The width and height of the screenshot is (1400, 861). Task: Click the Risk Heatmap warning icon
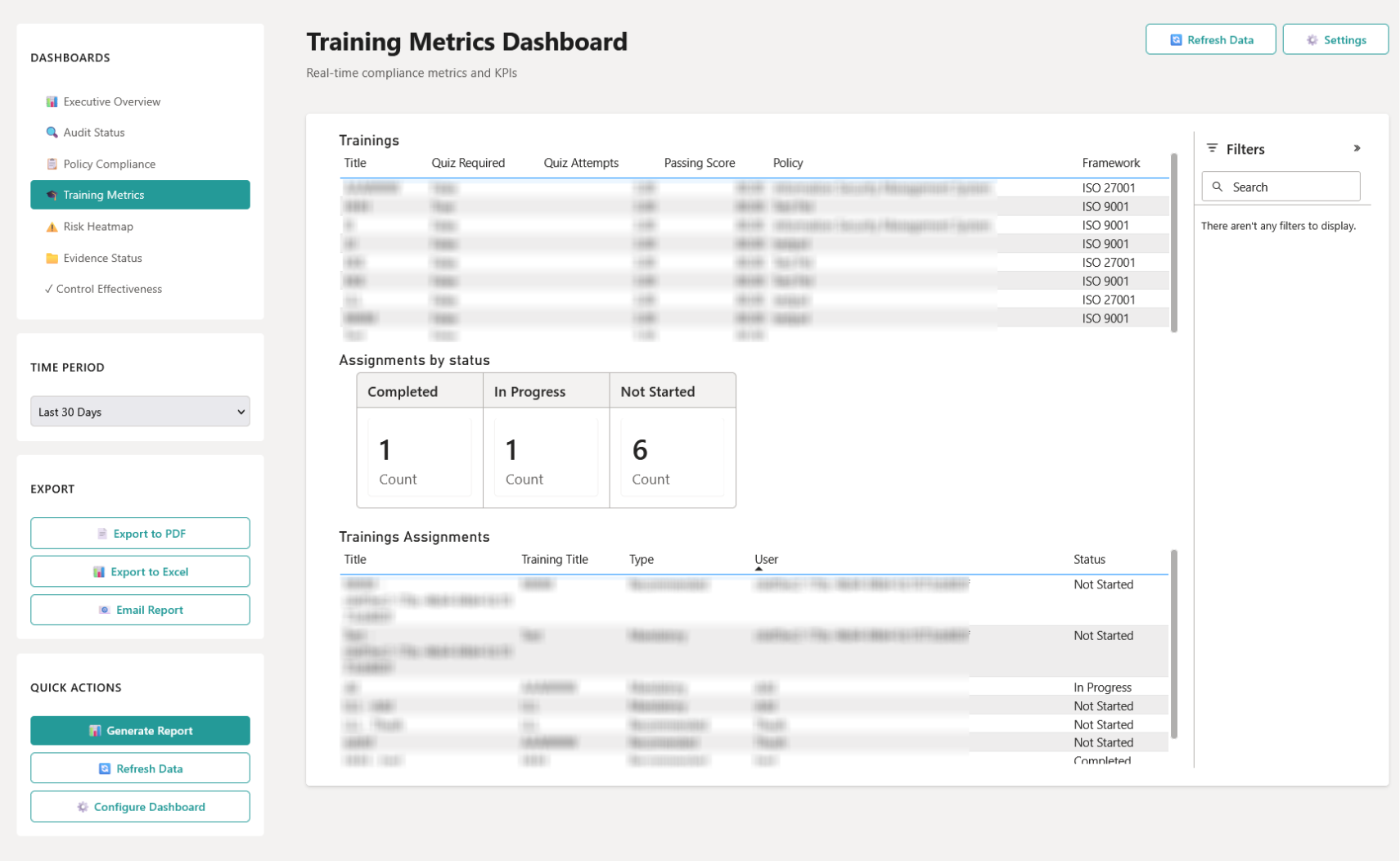pos(52,227)
